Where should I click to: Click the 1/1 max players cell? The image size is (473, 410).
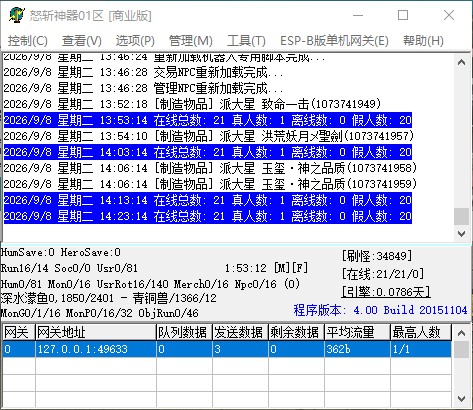(x=421, y=349)
